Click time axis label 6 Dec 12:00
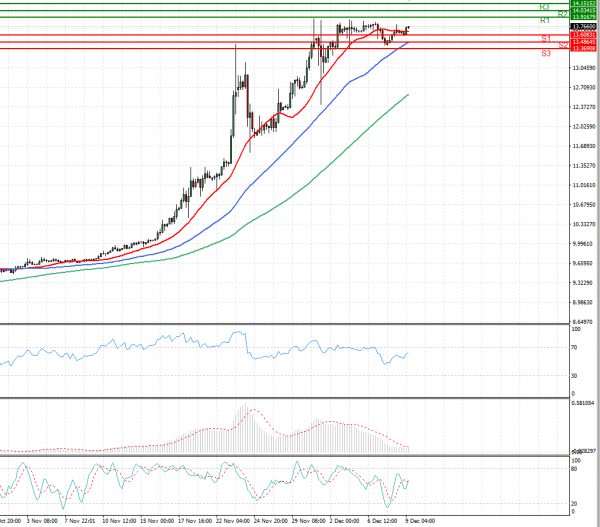Screen dimensions: 600x527 (382, 521)
